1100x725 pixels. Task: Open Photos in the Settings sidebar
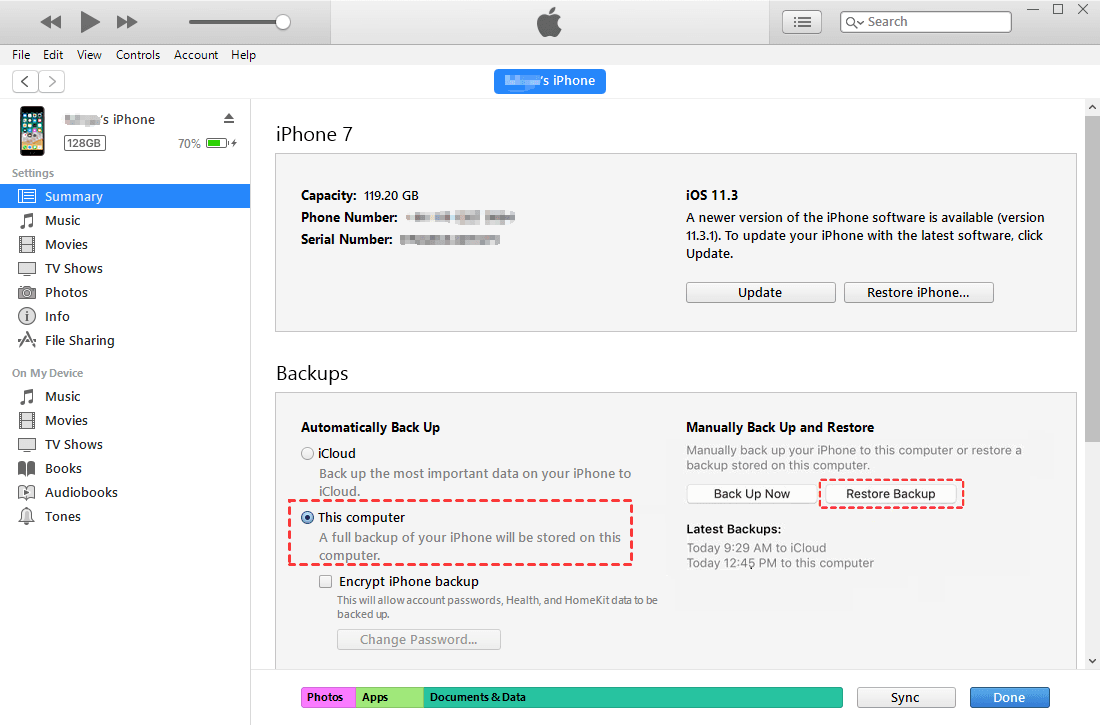point(66,292)
